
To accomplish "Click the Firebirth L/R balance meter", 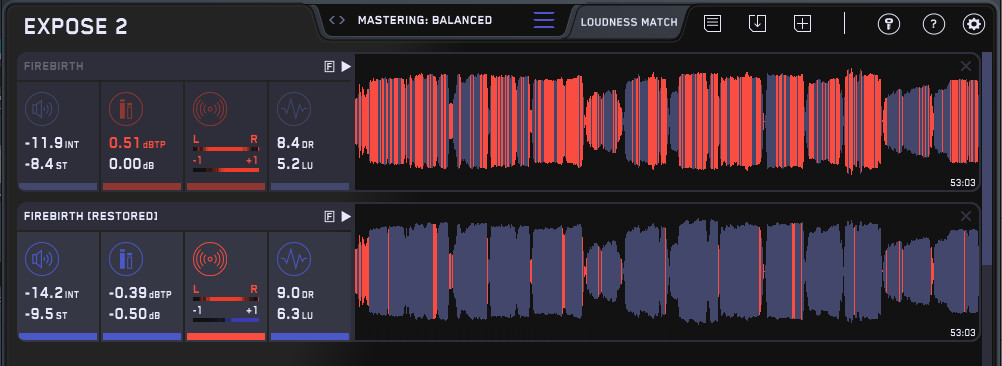I will pos(226,149).
